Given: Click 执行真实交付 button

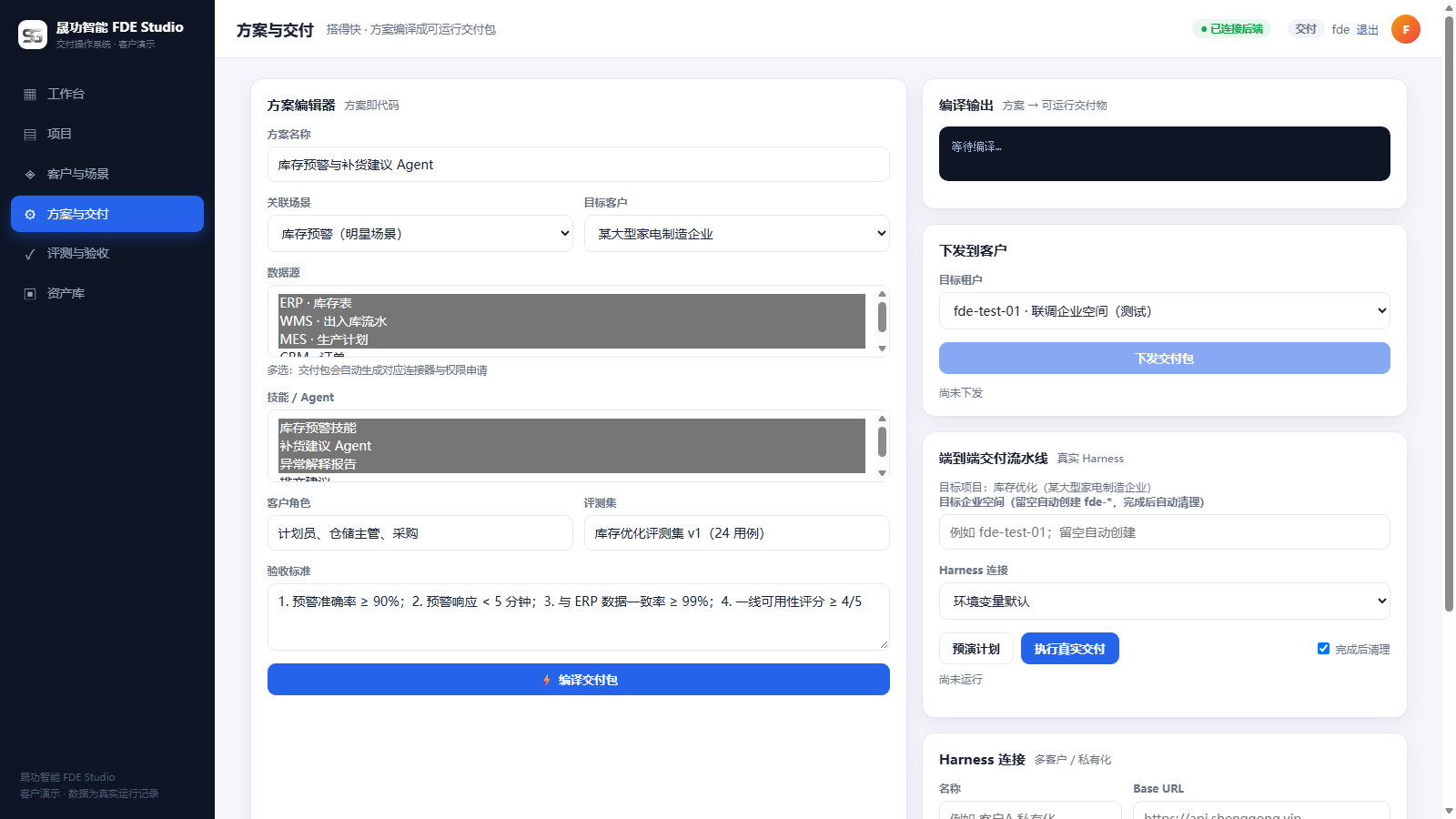Looking at the screenshot, I should tap(1070, 649).
